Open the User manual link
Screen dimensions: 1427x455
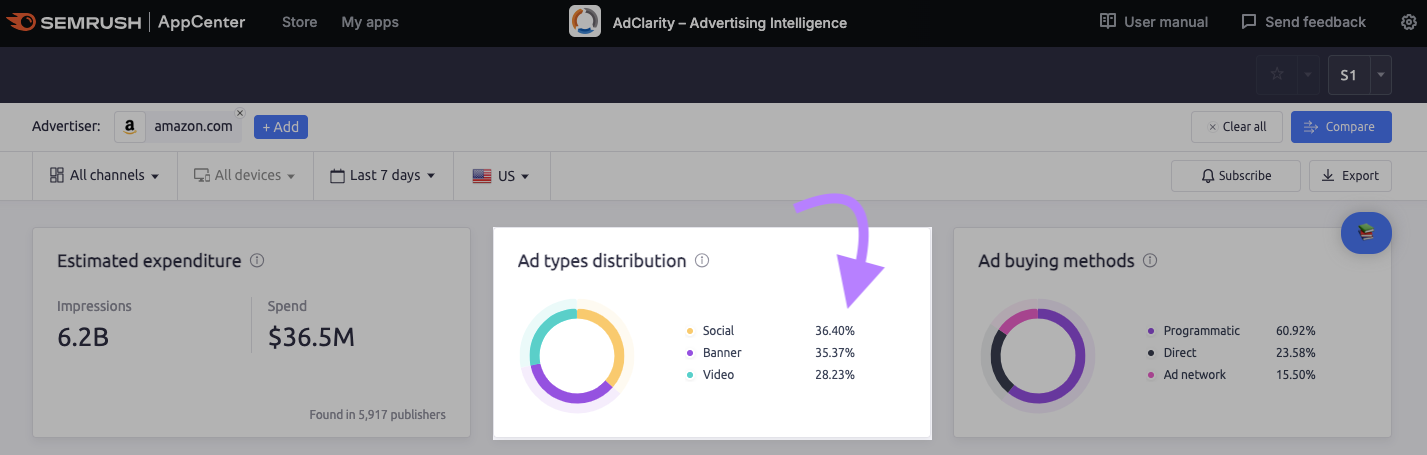[1154, 22]
